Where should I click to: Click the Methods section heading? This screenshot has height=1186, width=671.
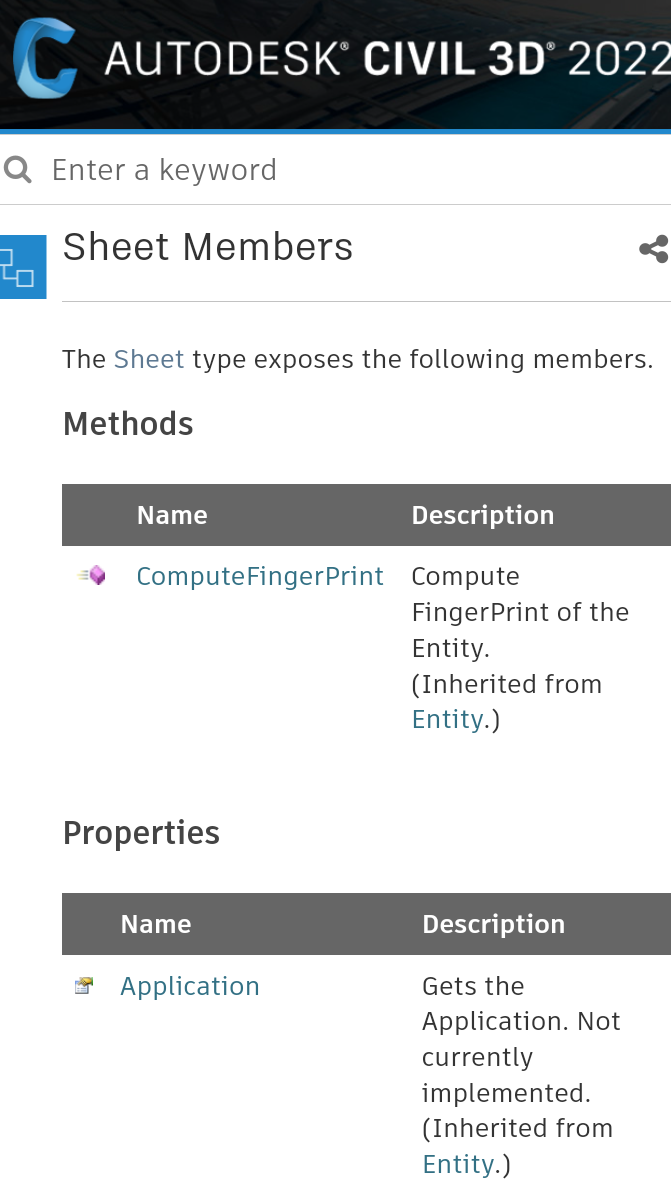point(128,424)
